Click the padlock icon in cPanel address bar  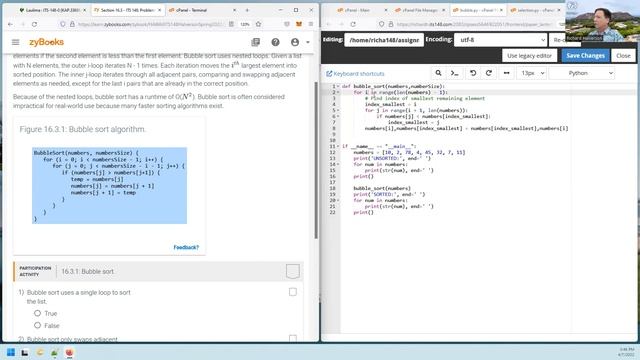(x=391, y=24)
